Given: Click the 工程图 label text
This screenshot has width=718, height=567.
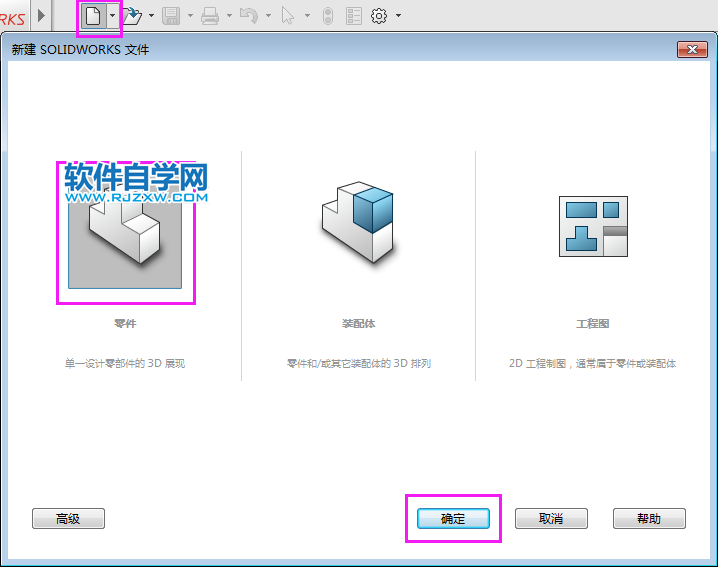Looking at the screenshot, I should [x=593, y=324].
